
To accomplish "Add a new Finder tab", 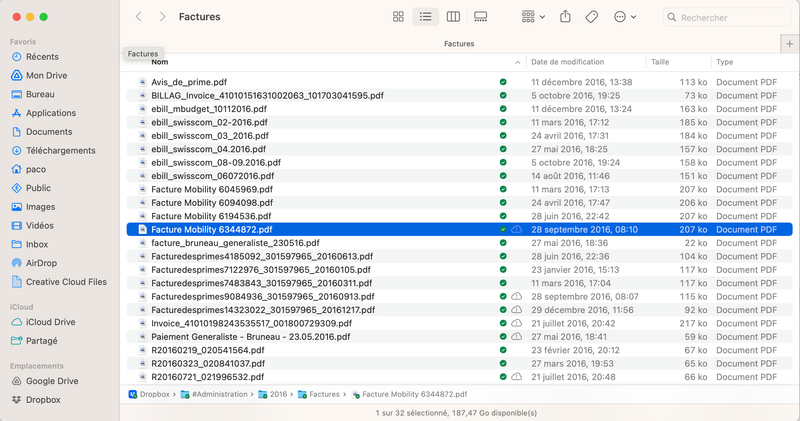I will coord(790,44).
